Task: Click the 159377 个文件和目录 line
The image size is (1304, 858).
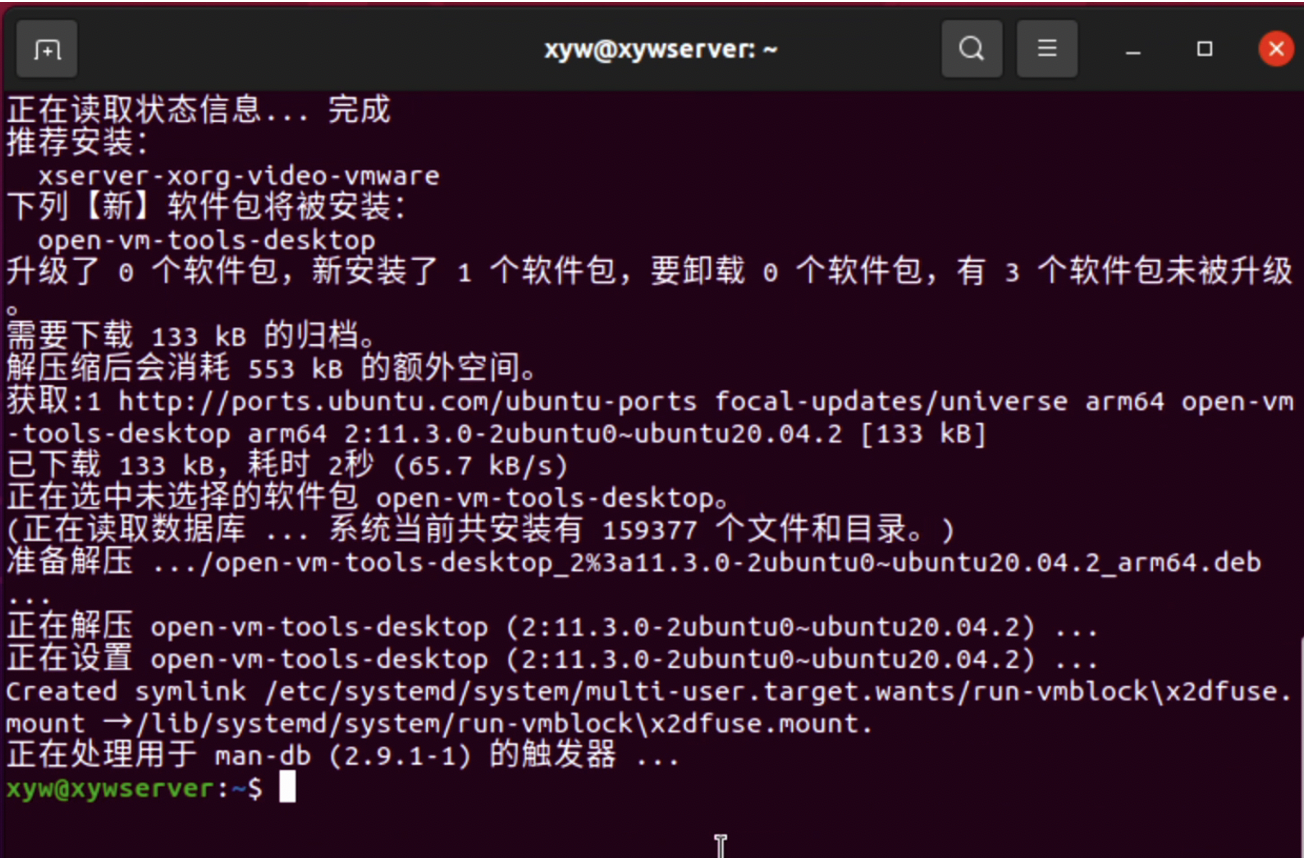Action: click(x=481, y=529)
